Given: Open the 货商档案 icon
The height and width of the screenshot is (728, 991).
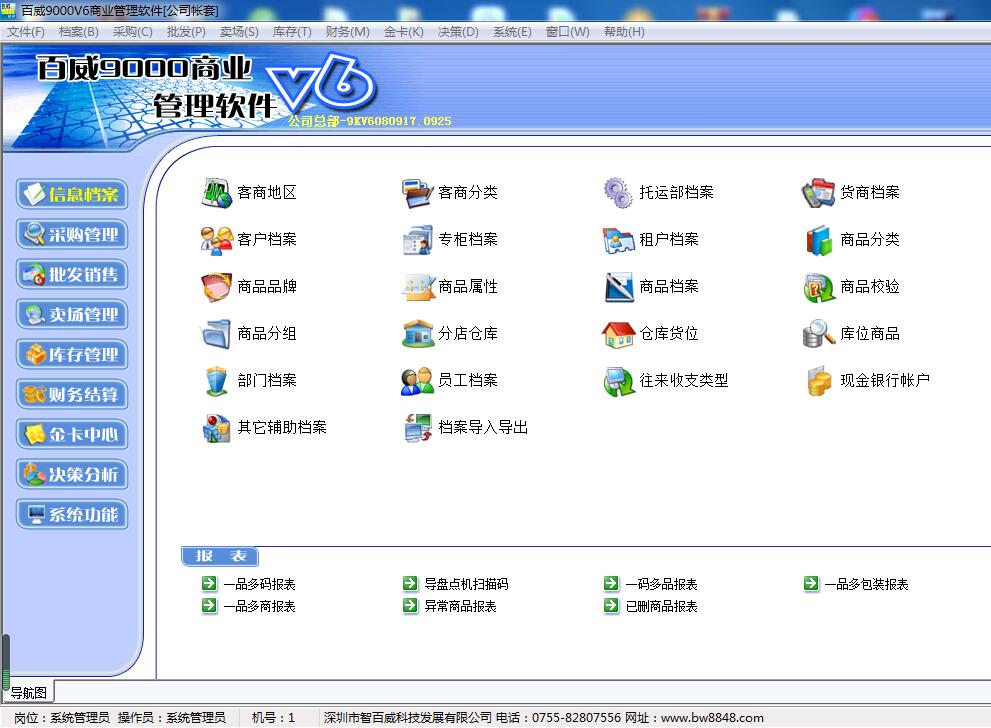Looking at the screenshot, I should click(x=819, y=193).
